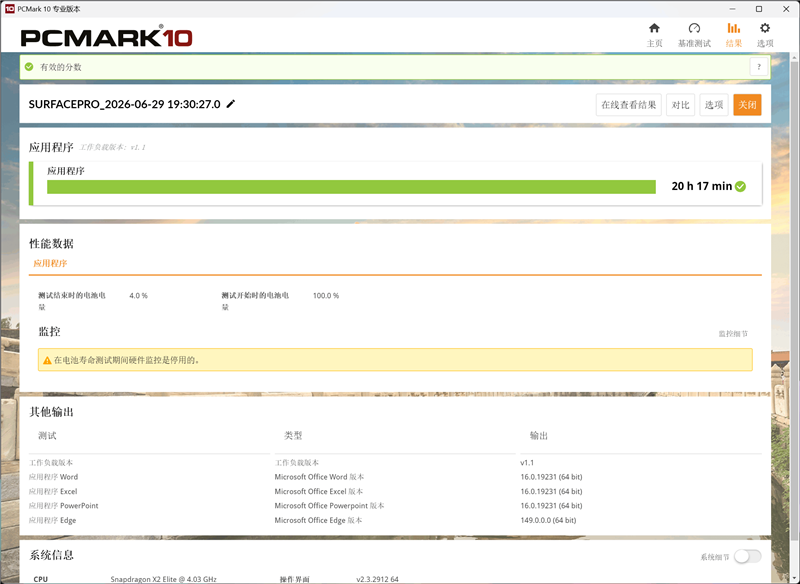Click the 工作负载版本: v1.1 label
Image resolution: width=800 pixels, height=584 pixels.
point(112,147)
